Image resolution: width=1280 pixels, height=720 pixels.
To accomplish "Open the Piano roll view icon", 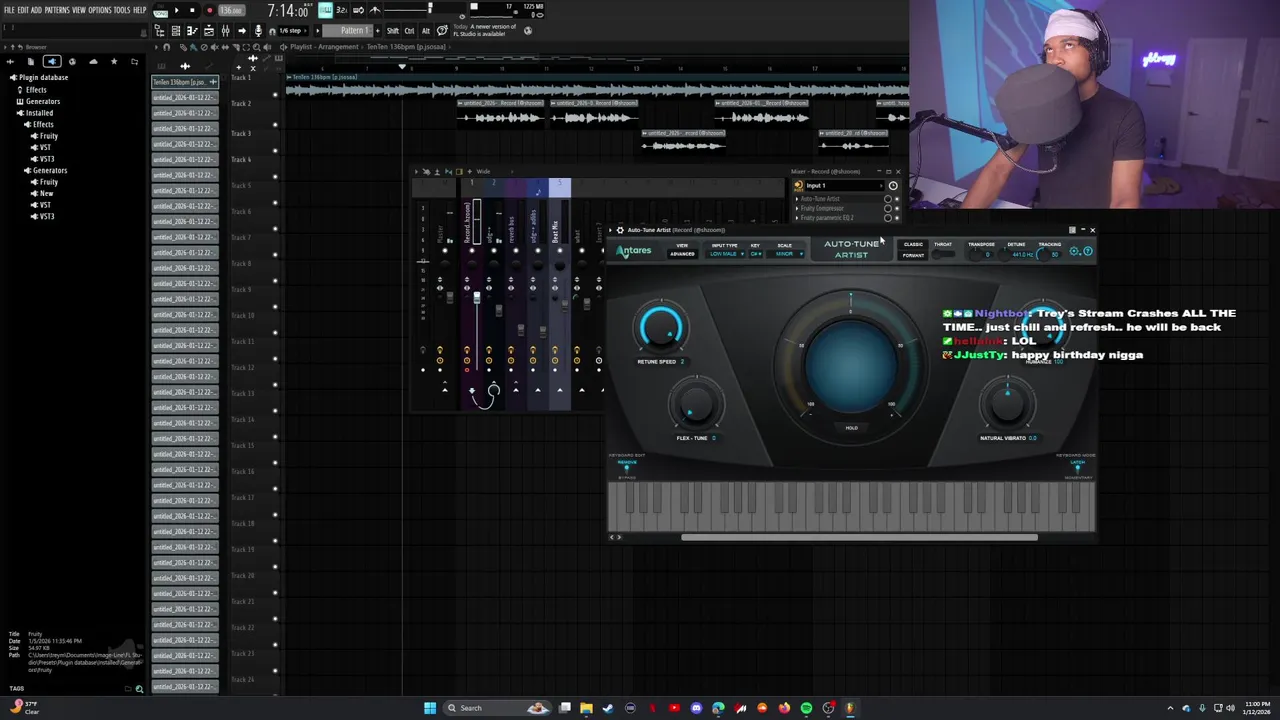I will [x=192, y=31].
